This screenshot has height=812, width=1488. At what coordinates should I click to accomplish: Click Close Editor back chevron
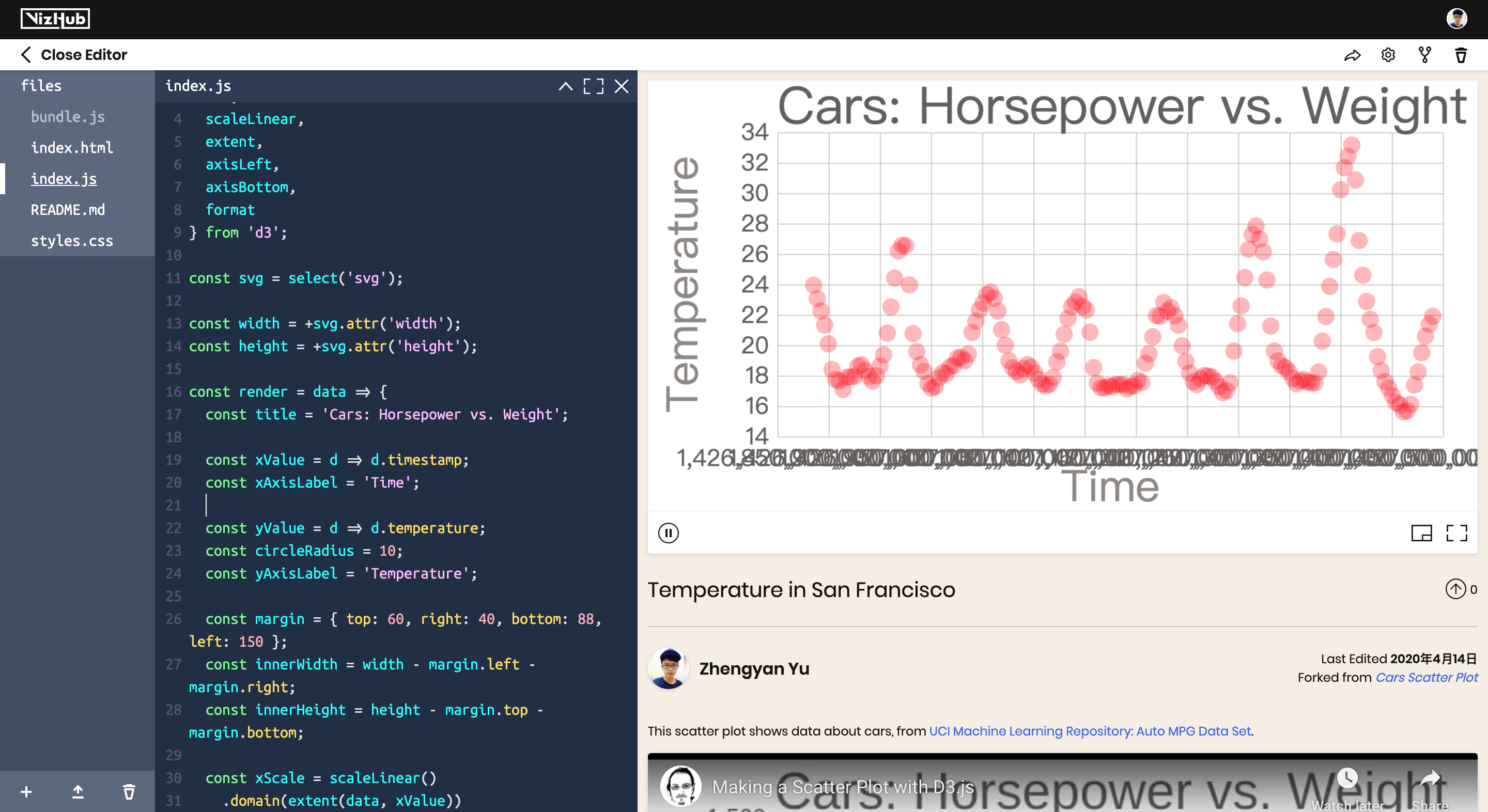click(x=26, y=55)
